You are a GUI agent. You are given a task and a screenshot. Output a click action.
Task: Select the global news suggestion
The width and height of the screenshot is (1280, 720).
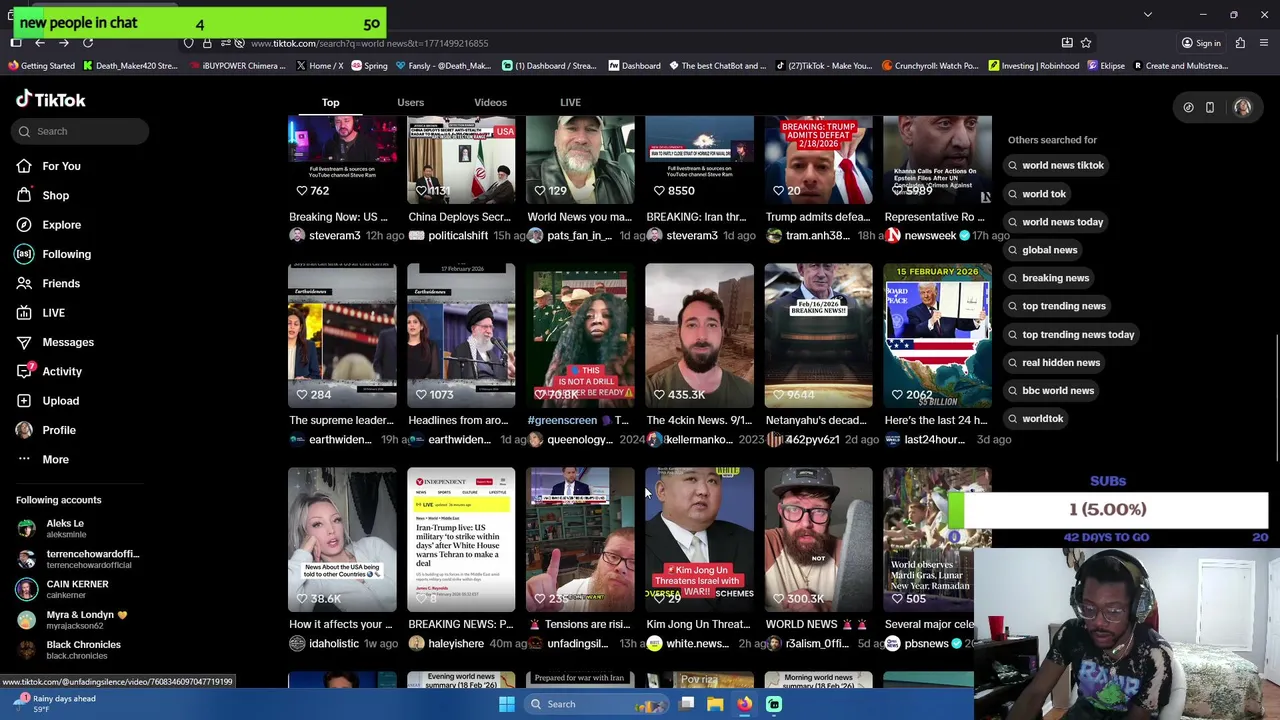(1043, 250)
